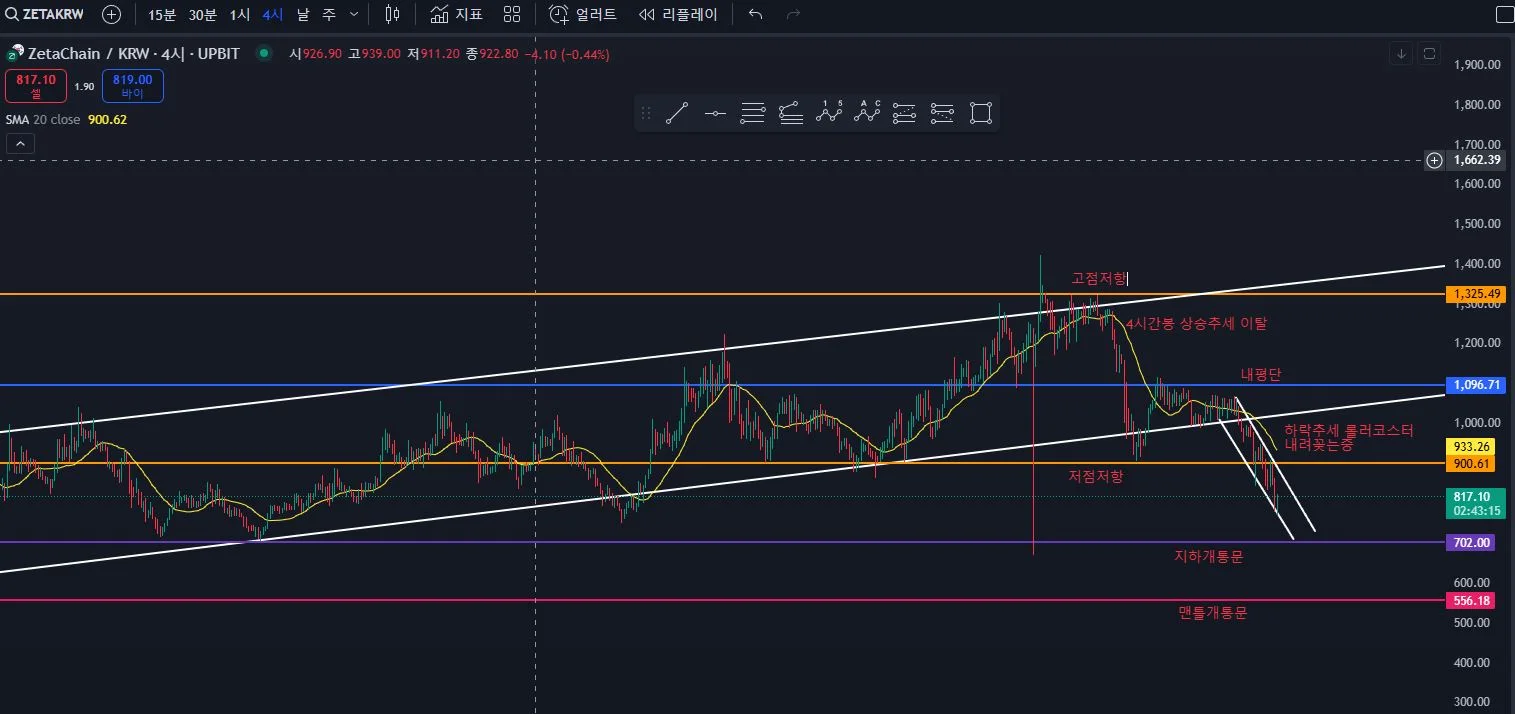Select the trend-based Fib extension tool
Screen dimensions: 1515x714
point(791,113)
